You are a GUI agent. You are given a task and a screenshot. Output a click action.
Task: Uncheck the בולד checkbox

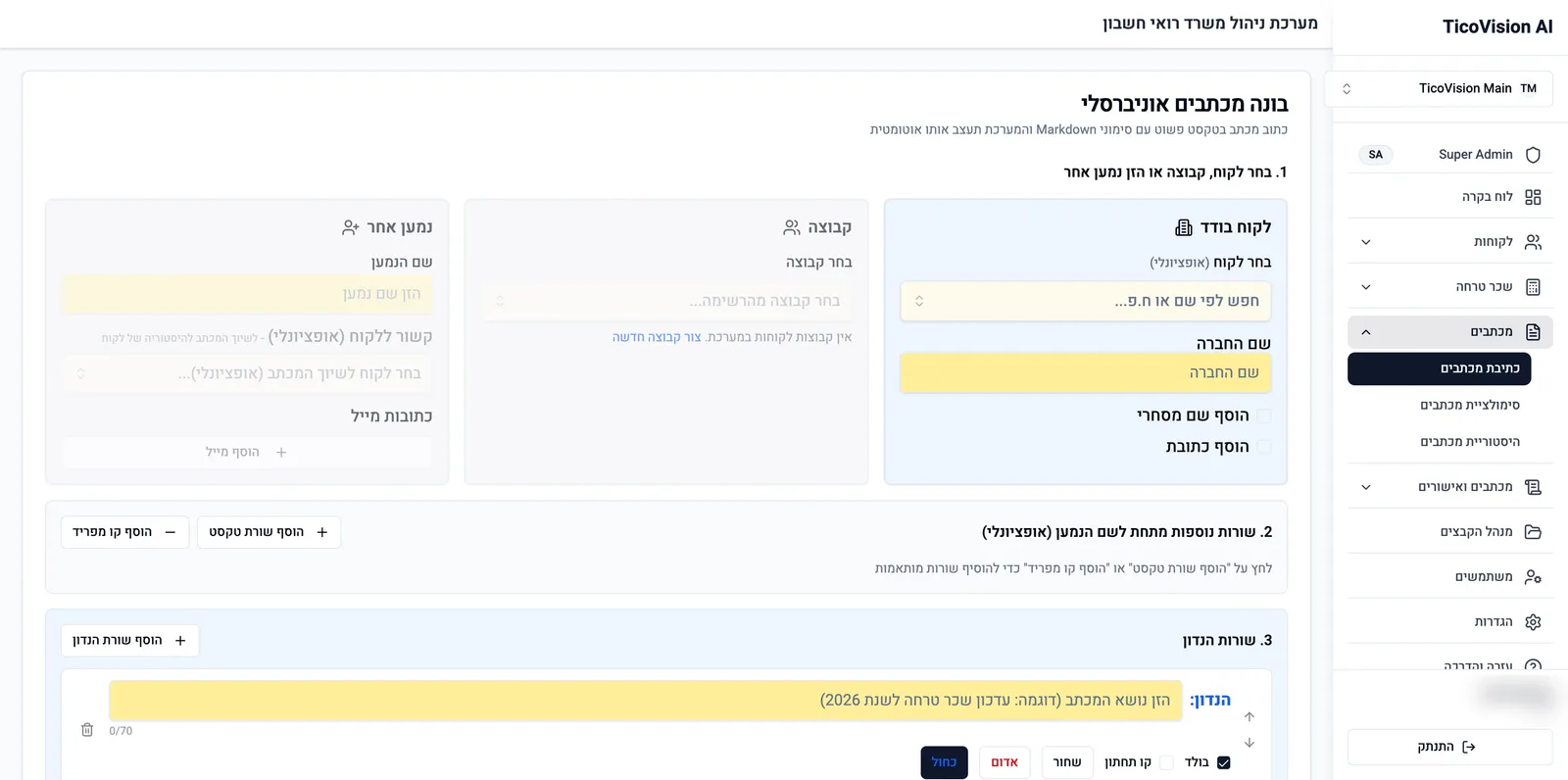[1223, 762]
